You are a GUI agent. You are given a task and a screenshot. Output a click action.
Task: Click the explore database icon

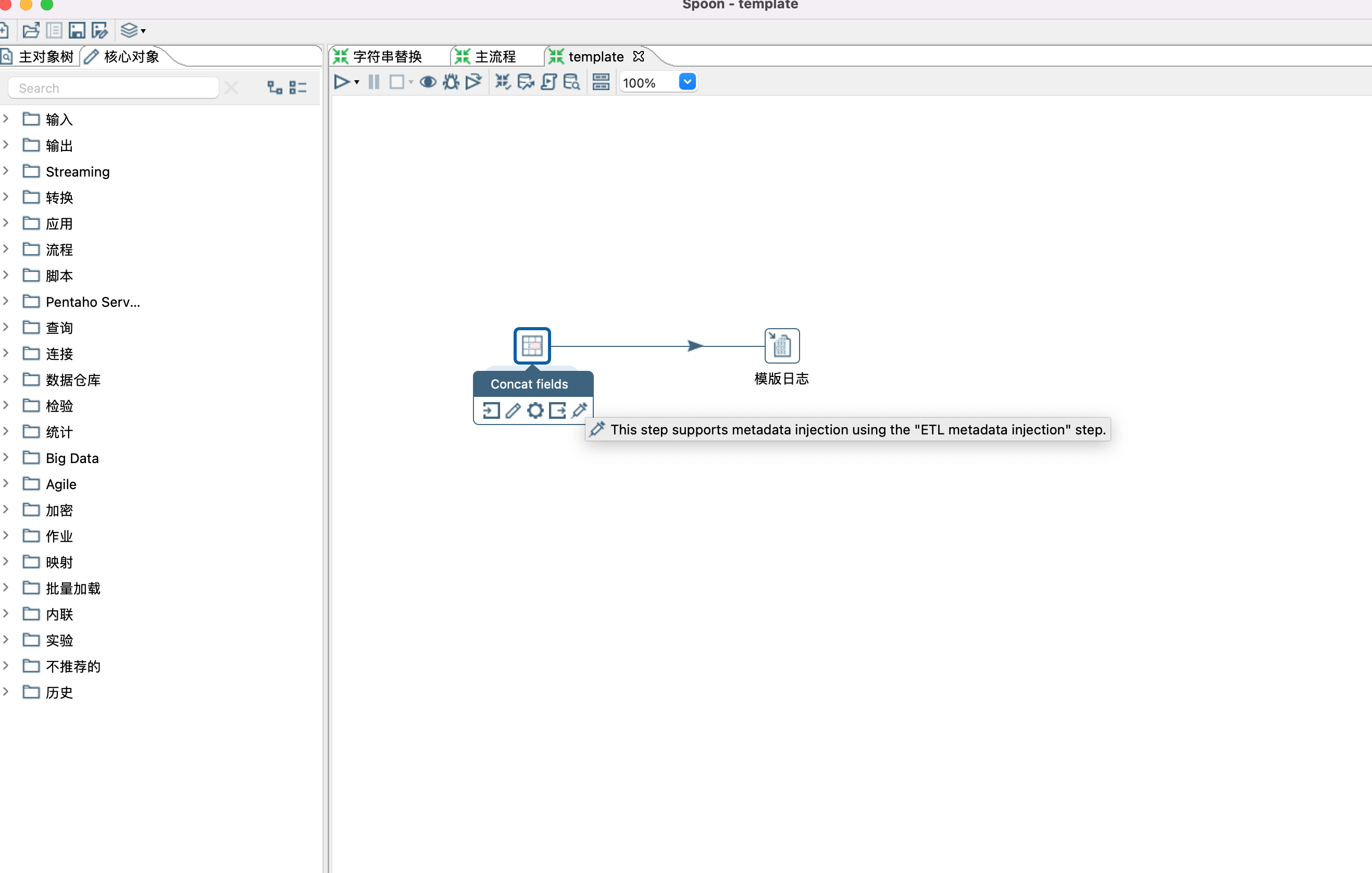coord(571,83)
